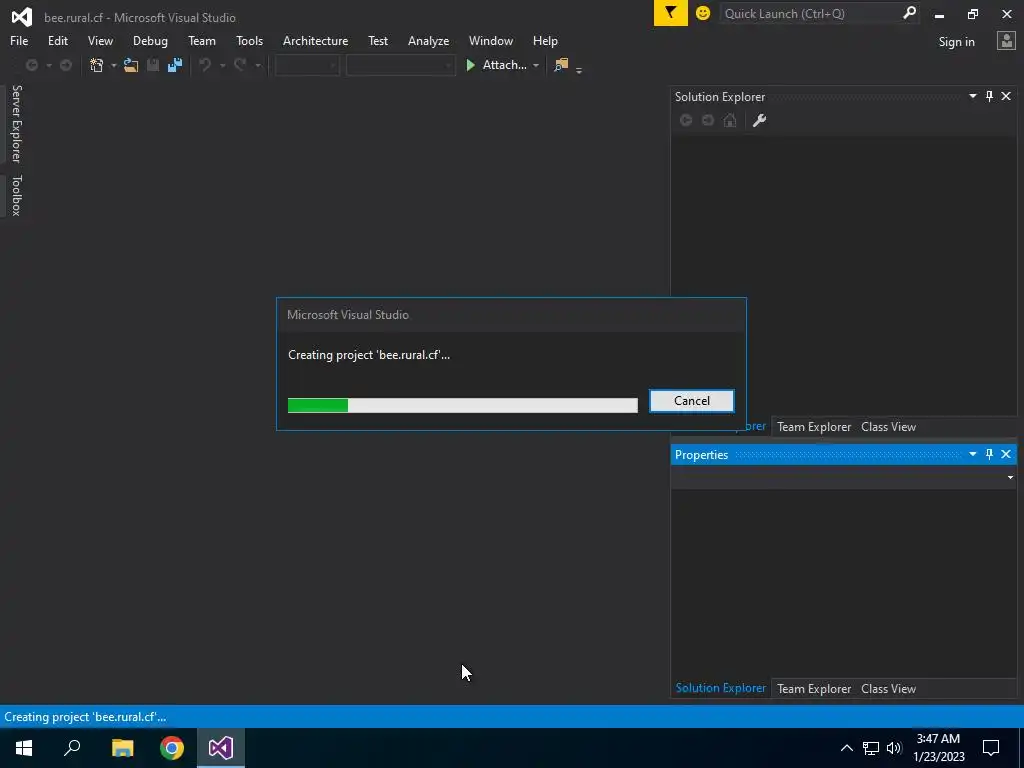1024x768 pixels.
Task: Open the View menu
Action: [100, 41]
